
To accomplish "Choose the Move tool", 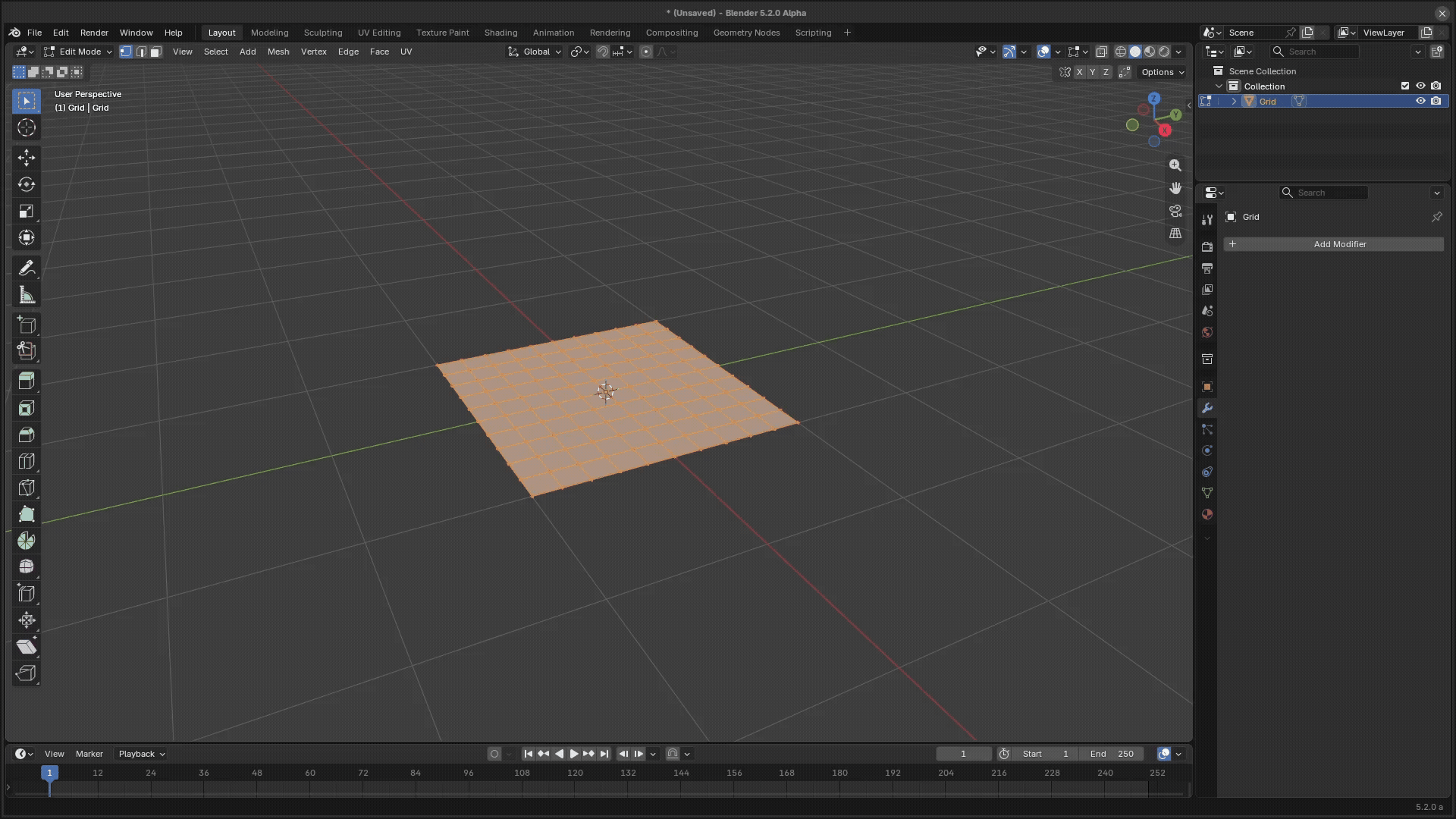I will click(x=27, y=158).
